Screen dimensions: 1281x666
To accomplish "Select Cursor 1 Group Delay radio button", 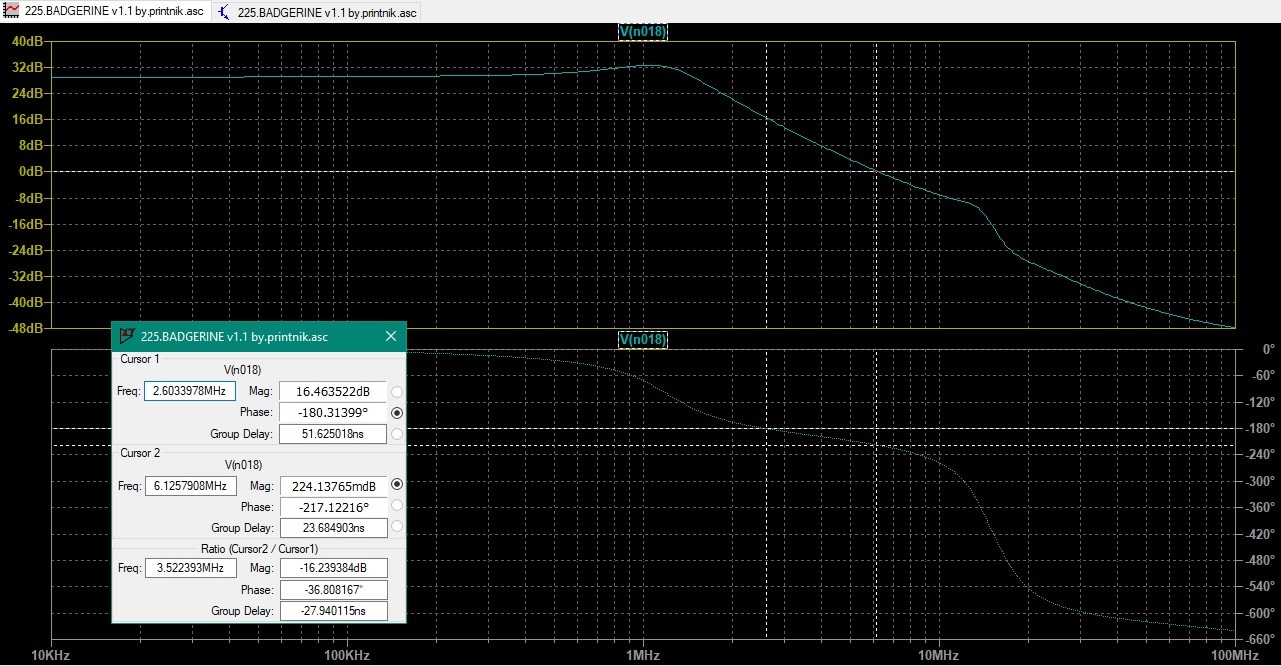I will pos(397,433).
